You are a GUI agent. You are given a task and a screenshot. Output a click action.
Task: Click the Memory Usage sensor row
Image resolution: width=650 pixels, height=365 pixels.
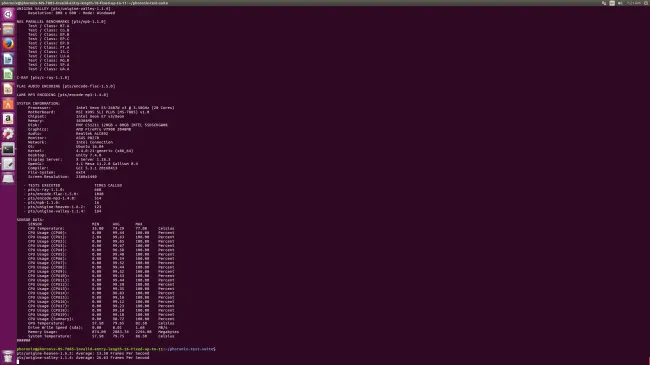tap(103, 332)
